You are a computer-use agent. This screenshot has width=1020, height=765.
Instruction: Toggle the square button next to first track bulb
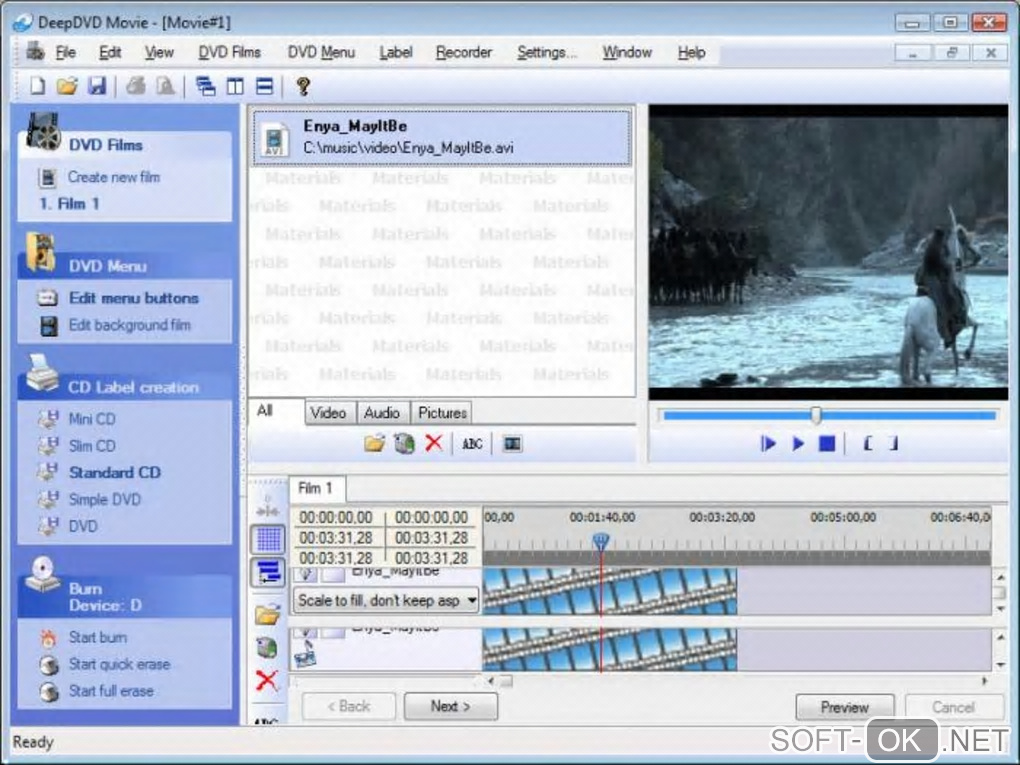[334, 574]
